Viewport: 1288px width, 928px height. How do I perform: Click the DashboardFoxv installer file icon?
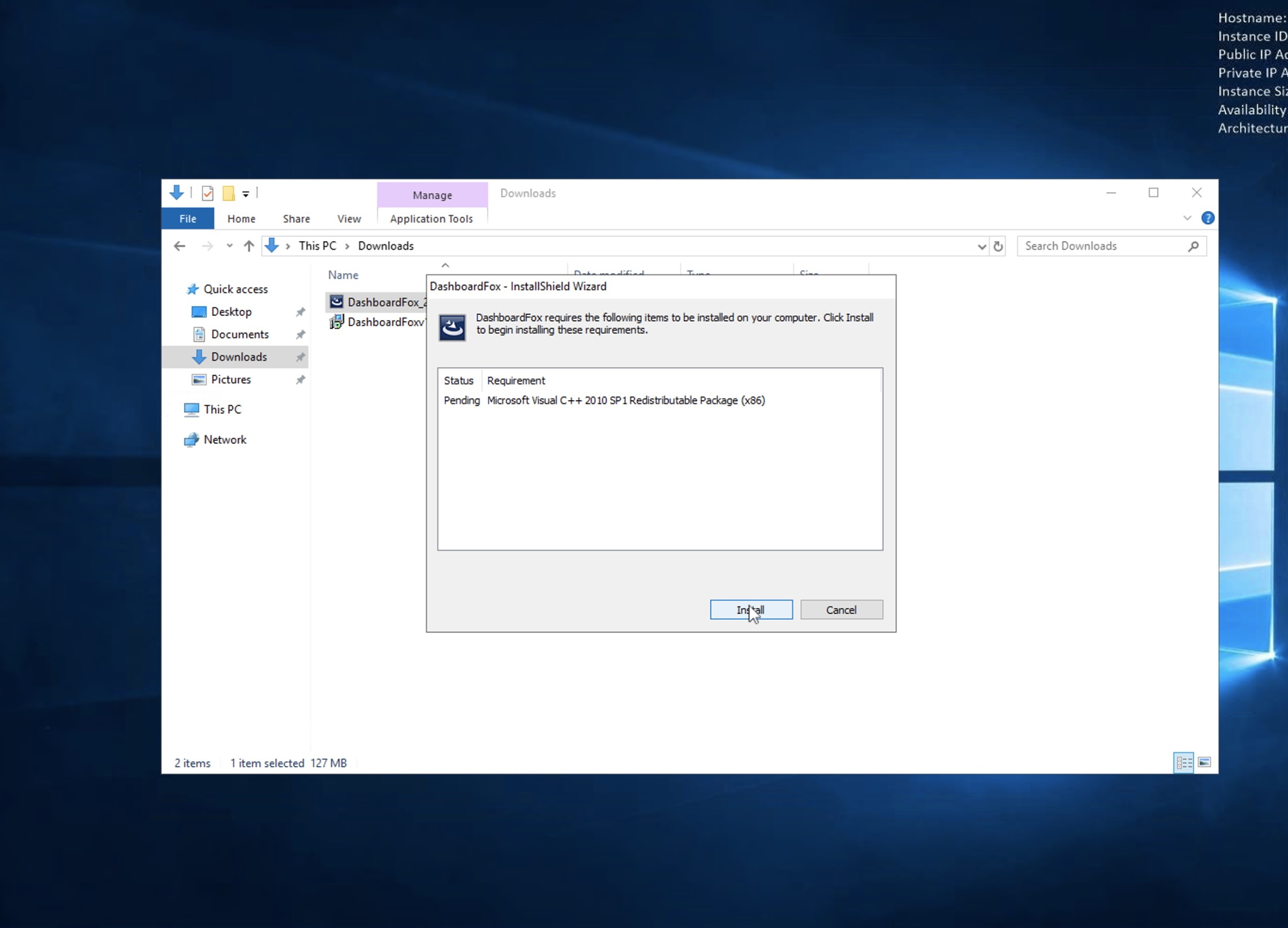coord(336,322)
